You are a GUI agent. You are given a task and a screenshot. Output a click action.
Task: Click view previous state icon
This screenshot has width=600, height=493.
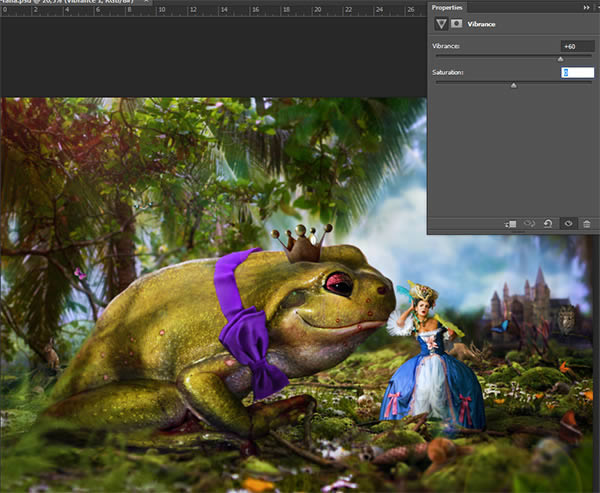(x=530, y=224)
